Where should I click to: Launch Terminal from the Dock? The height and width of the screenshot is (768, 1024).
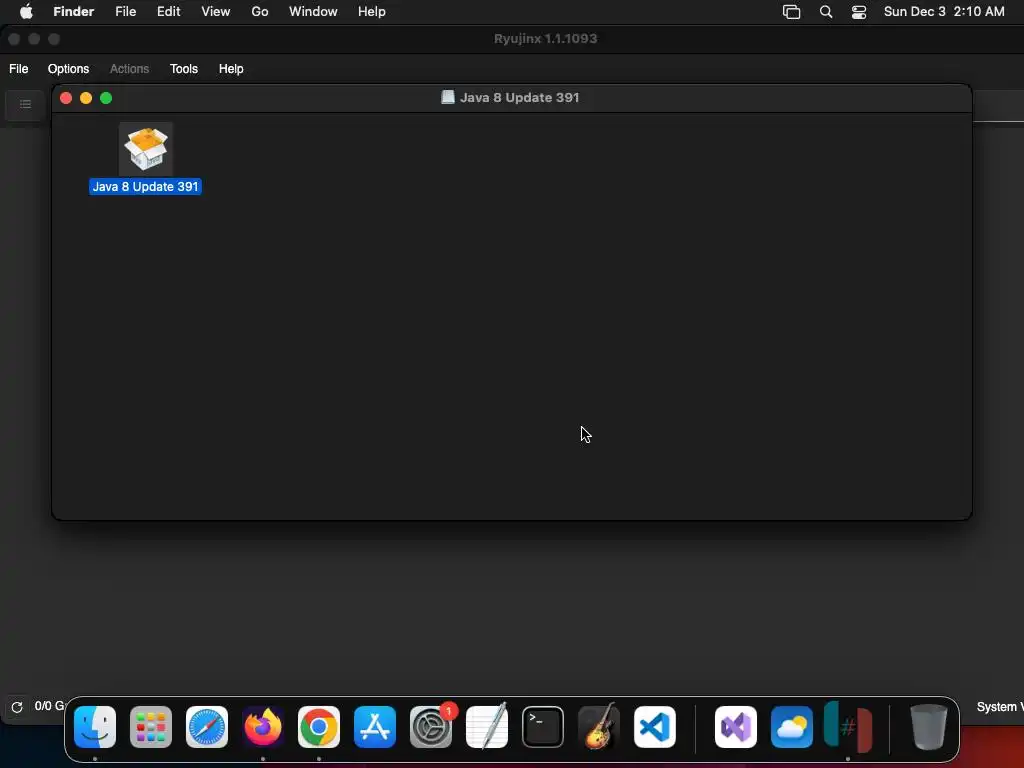pos(543,727)
